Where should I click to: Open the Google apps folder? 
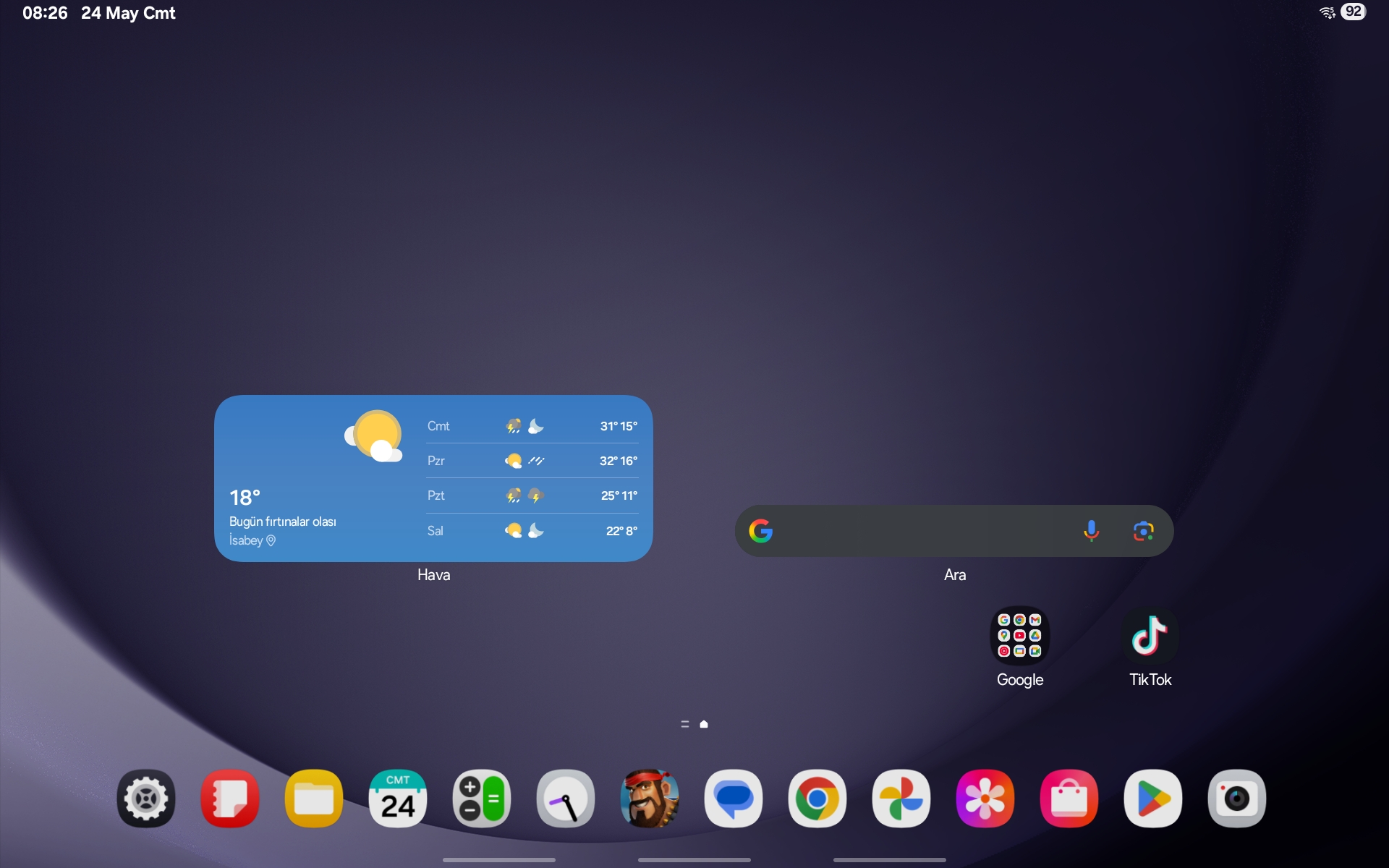pyautogui.click(x=1020, y=636)
